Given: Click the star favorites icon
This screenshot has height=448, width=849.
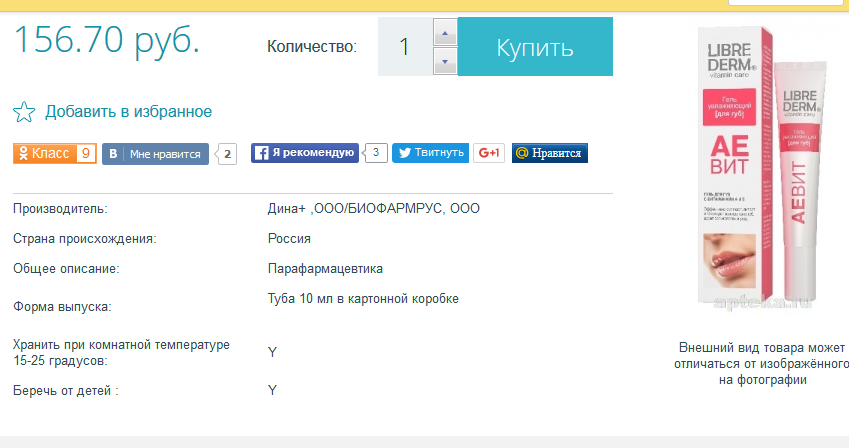Looking at the screenshot, I should (x=24, y=112).
